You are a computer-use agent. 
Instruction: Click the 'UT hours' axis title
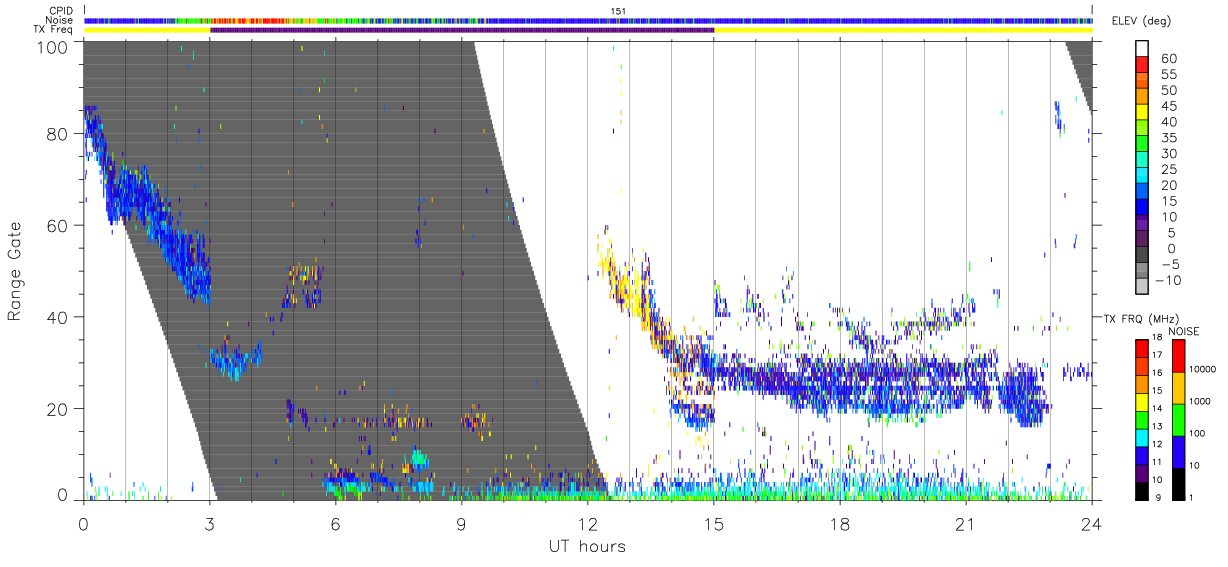587,546
